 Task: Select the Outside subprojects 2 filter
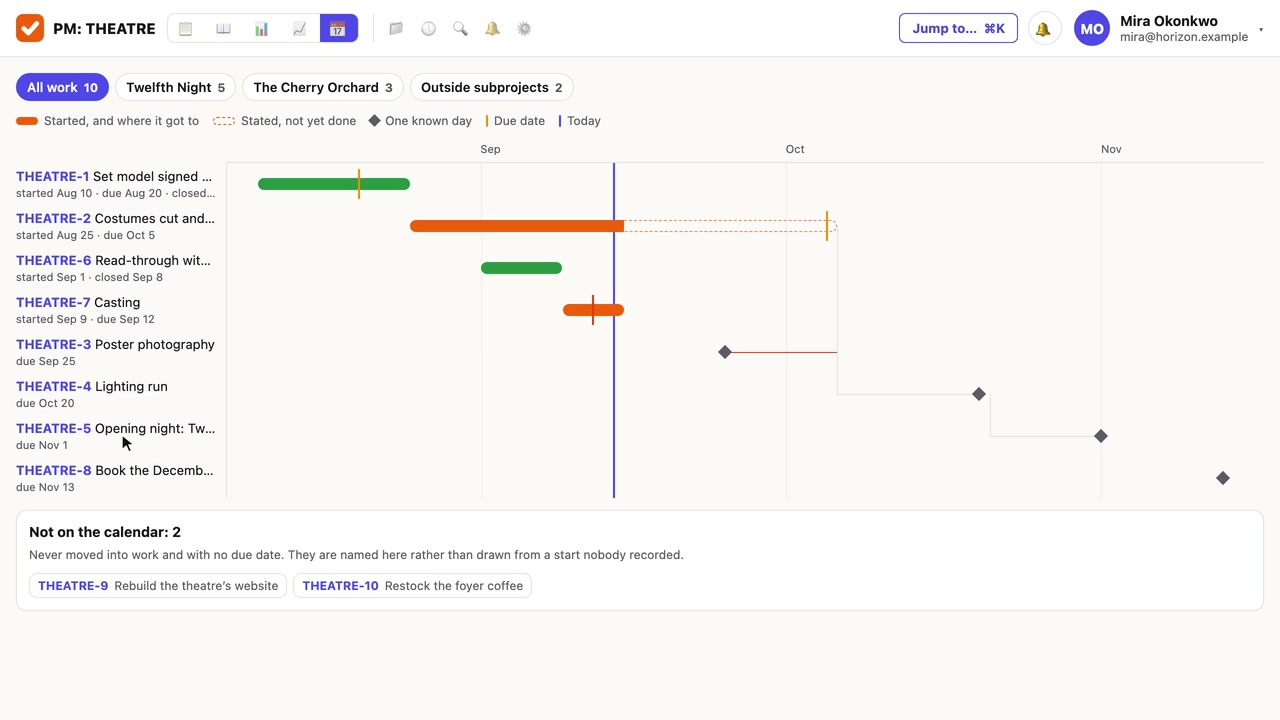point(491,87)
